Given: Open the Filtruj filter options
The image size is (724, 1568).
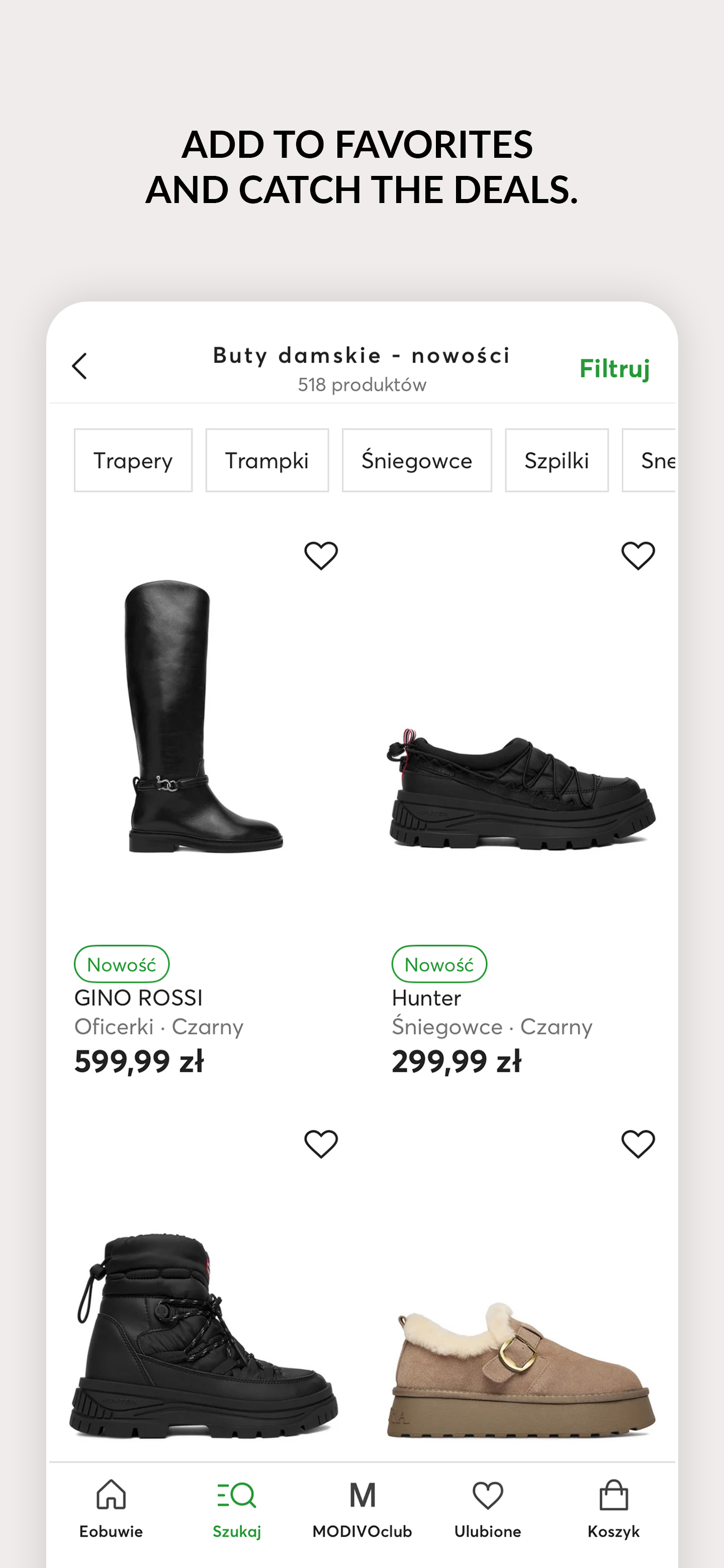Looking at the screenshot, I should tap(614, 369).
